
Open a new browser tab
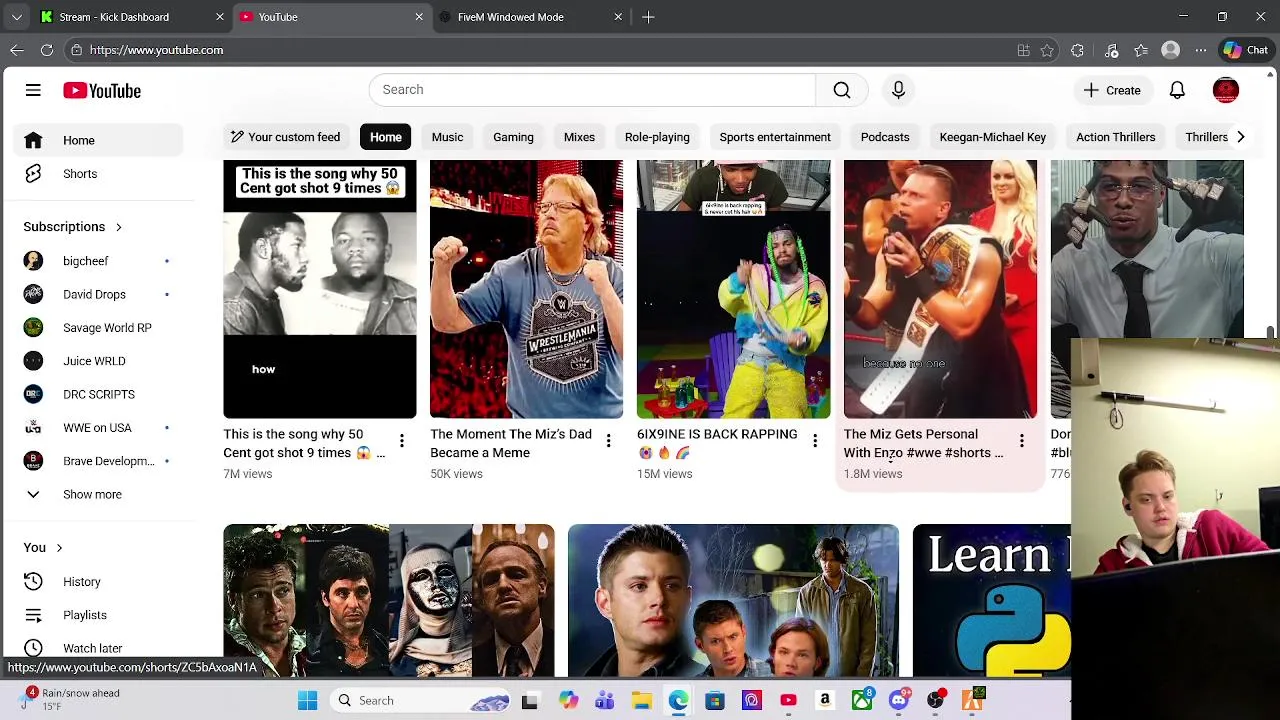[648, 17]
